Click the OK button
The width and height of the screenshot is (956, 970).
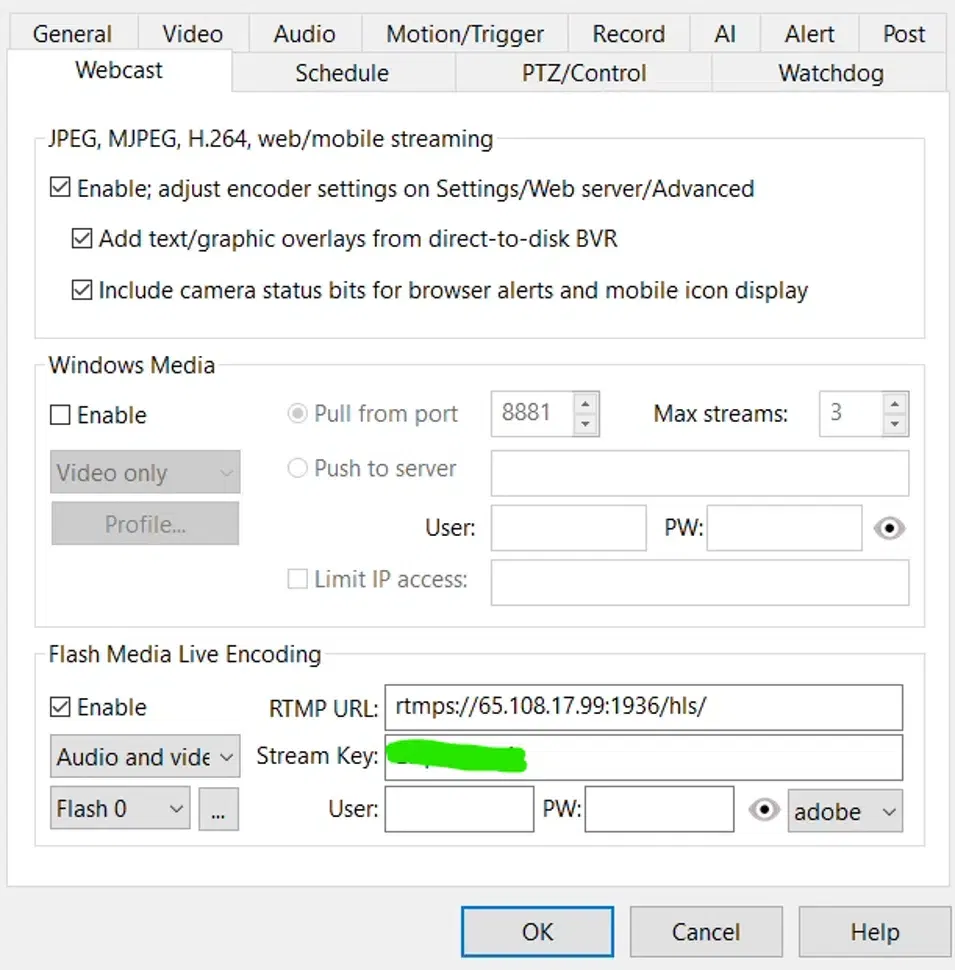pyautogui.click(x=537, y=932)
